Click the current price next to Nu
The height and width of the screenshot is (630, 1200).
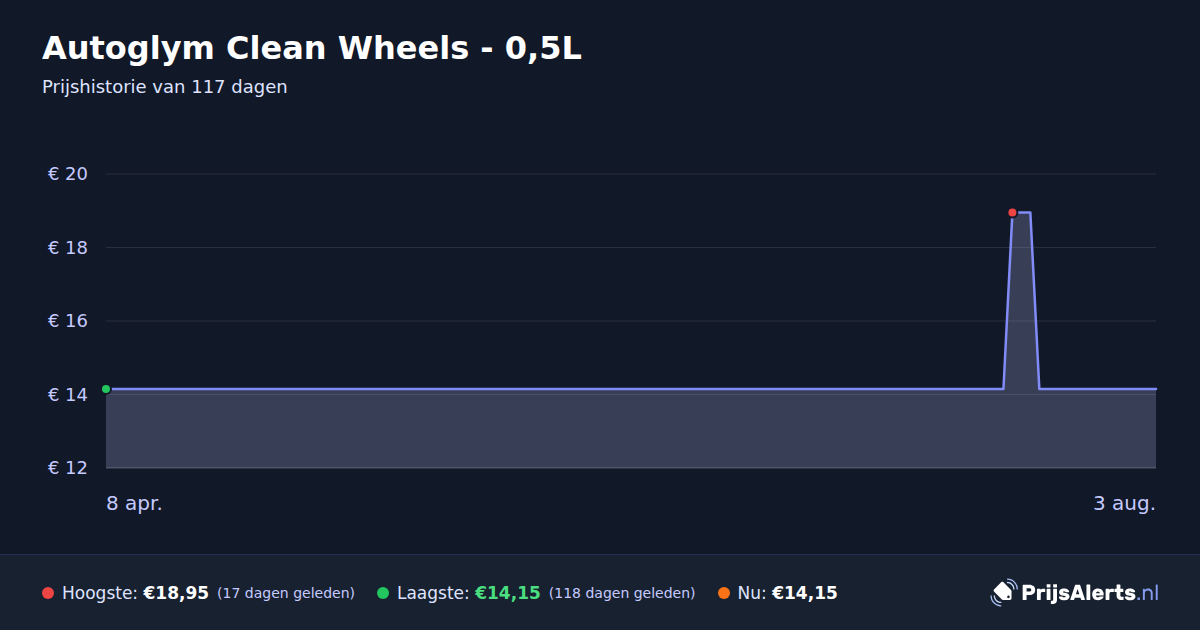[804, 593]
